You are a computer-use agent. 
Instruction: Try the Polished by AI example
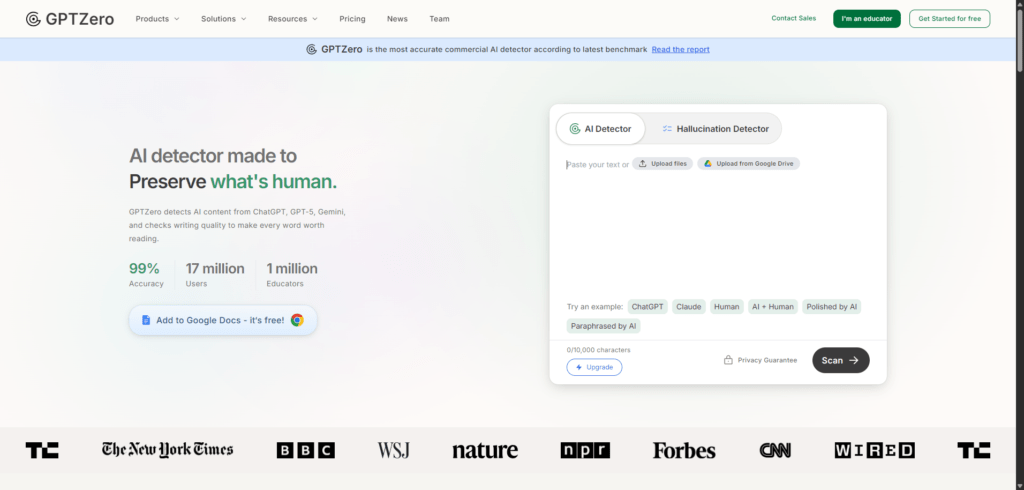(831, 306)
